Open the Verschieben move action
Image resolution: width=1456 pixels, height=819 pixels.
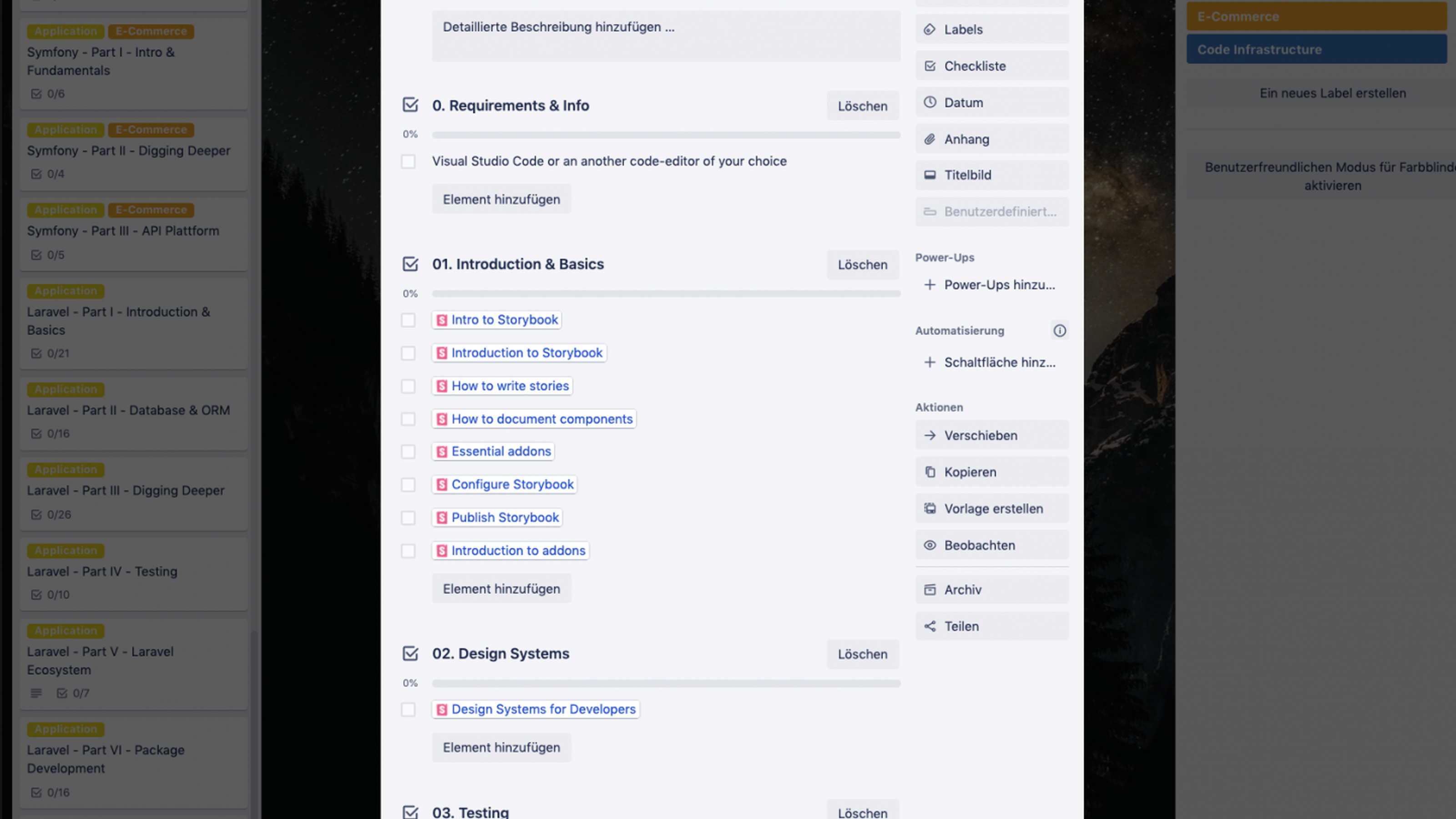(x=992, y=435)
